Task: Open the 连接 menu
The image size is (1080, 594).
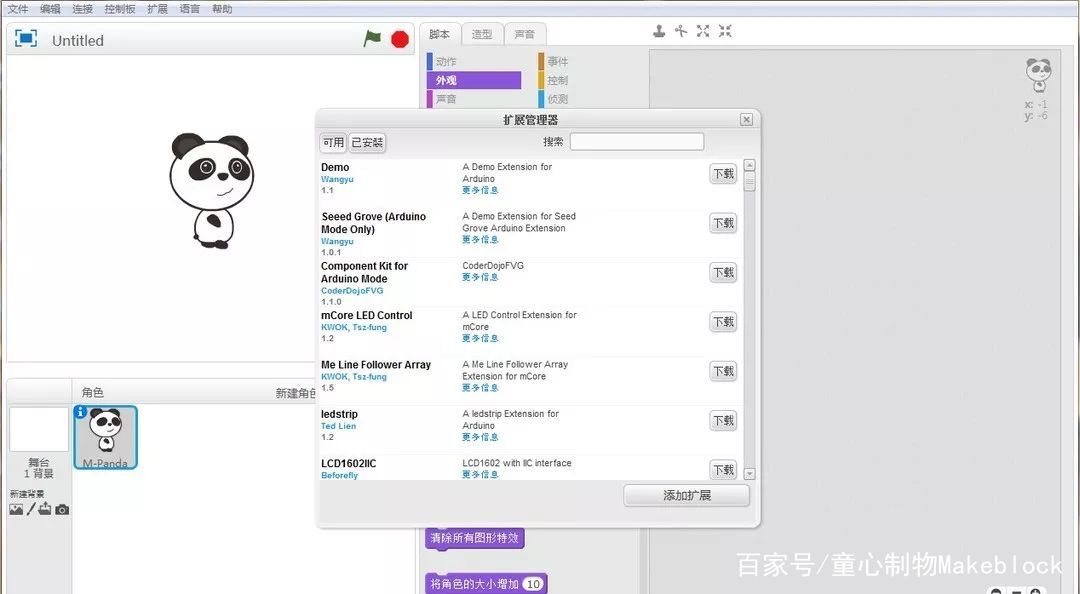Action: point(83,9)
